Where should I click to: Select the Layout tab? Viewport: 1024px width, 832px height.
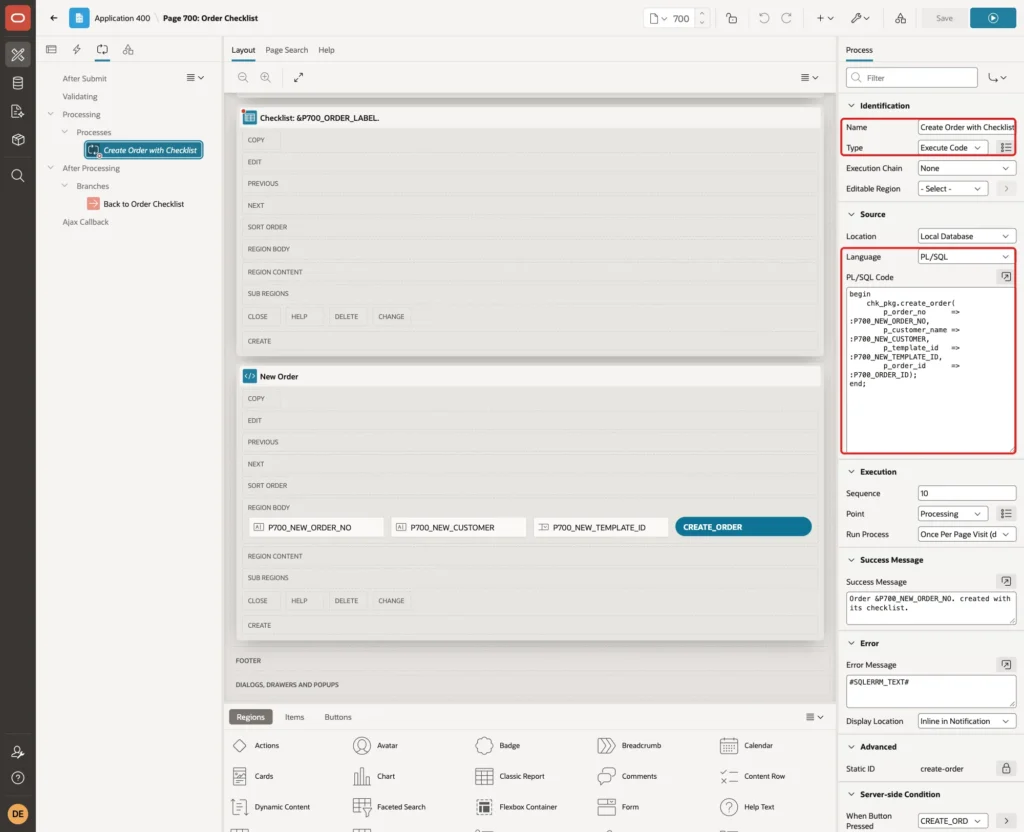pyautogui.click(x=243, y=50)
